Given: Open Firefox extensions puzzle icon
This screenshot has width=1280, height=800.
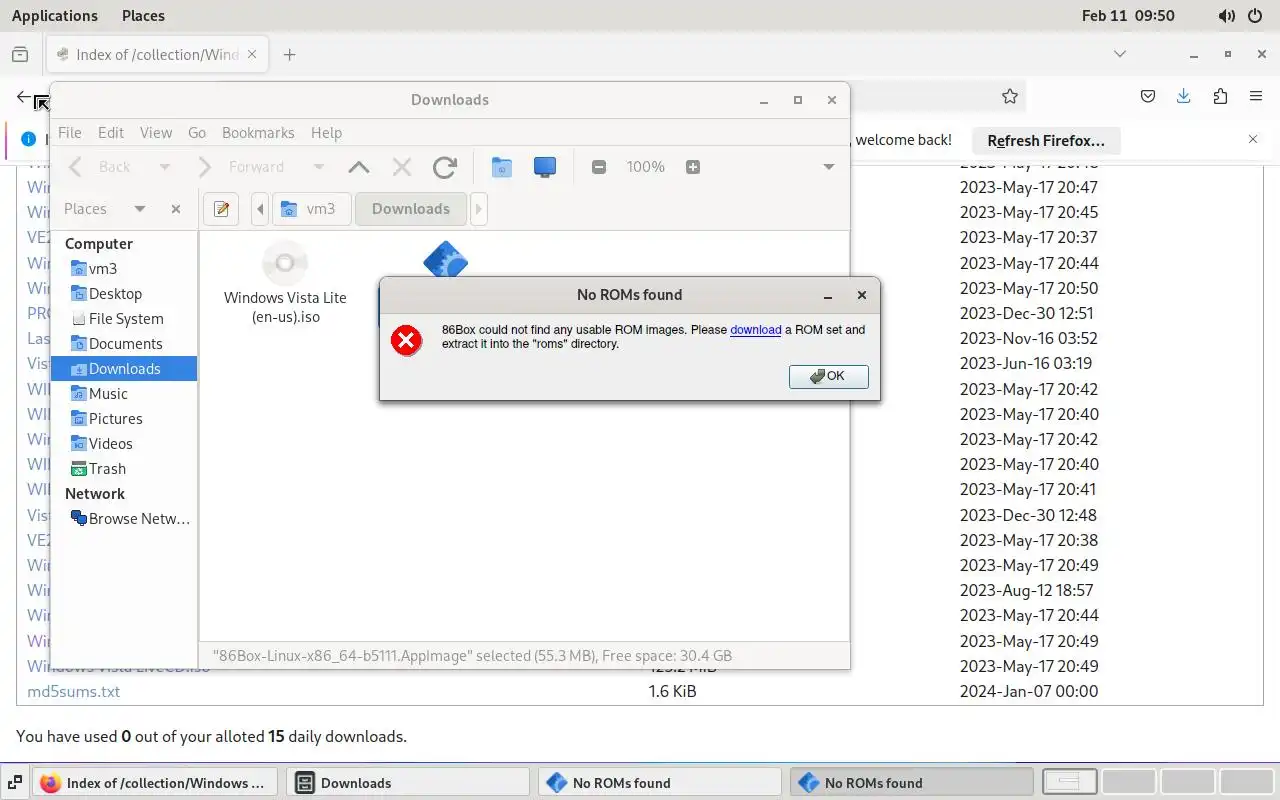Looking at the screenshot, I should click(x=1220, y=97).
